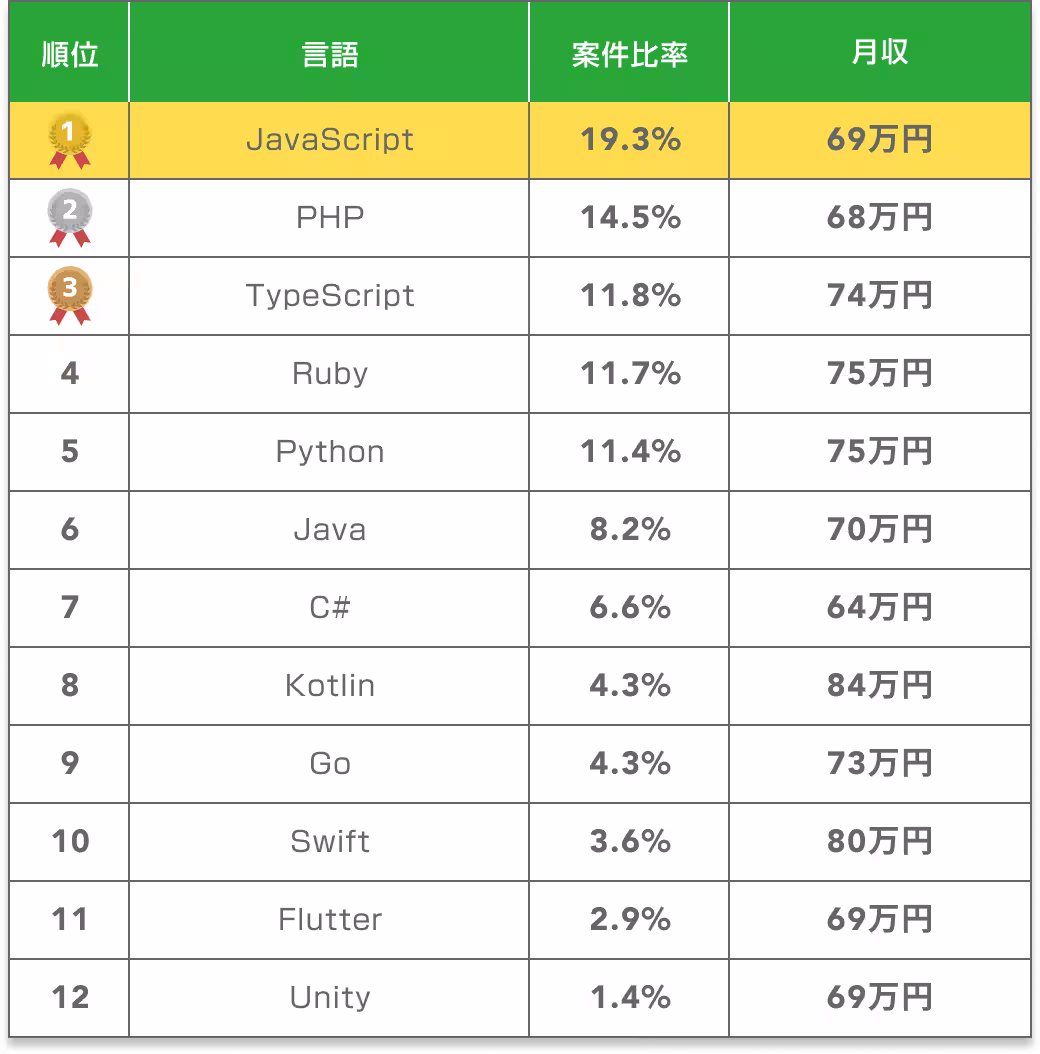Select the PHP language cell

coord(329,217)
